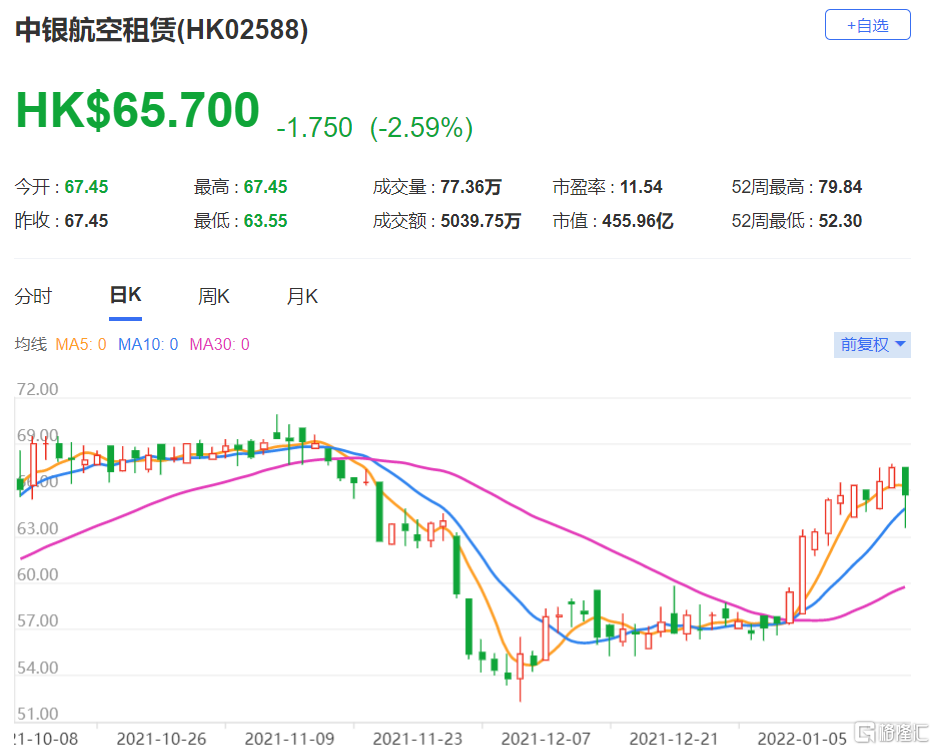Open the 周K weekly chart tab
The height and width of the screenshot is (750, 936).
click(214, 296)
